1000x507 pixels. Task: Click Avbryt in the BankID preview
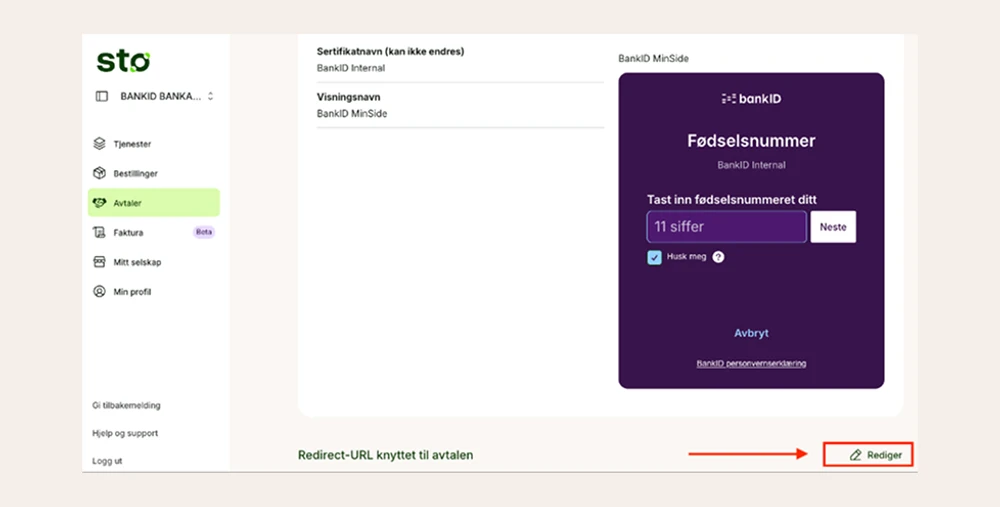[x=751, y=333]
